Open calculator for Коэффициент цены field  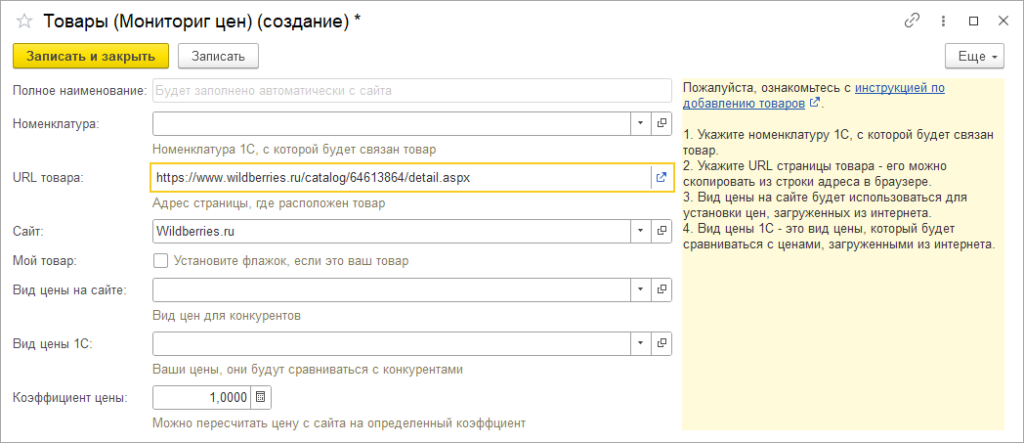[x=261, y=397]
